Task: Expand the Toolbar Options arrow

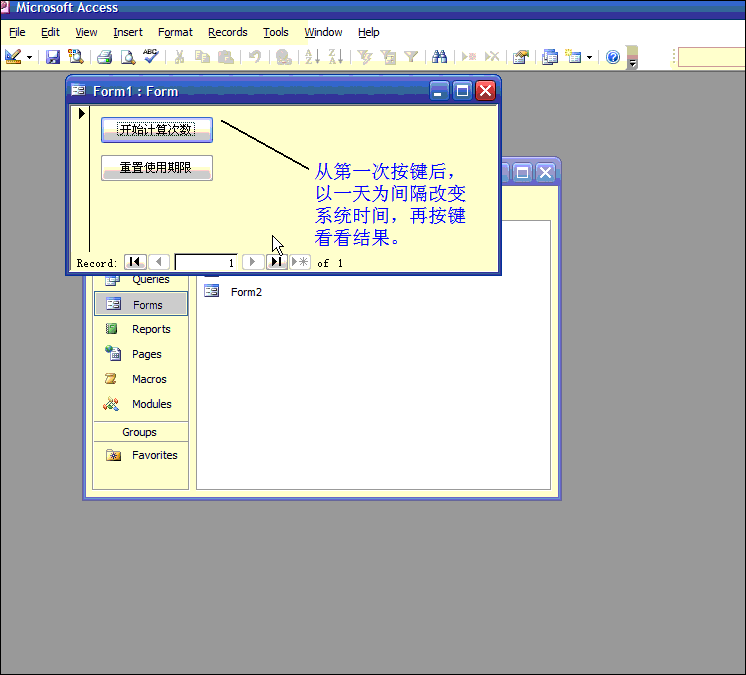Action: click(632, 58)
